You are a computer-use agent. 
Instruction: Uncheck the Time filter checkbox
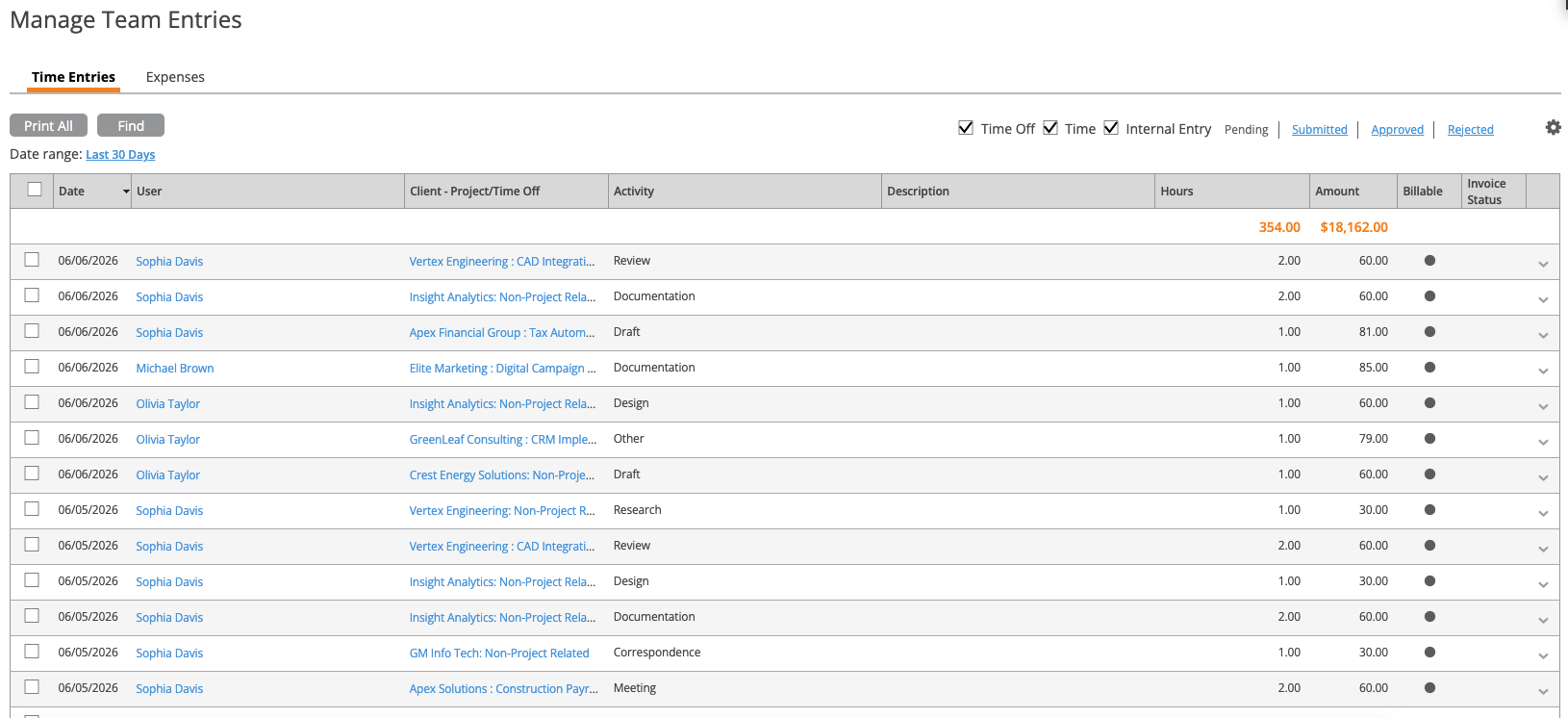pyautogui.click(x=1050, y=128)
